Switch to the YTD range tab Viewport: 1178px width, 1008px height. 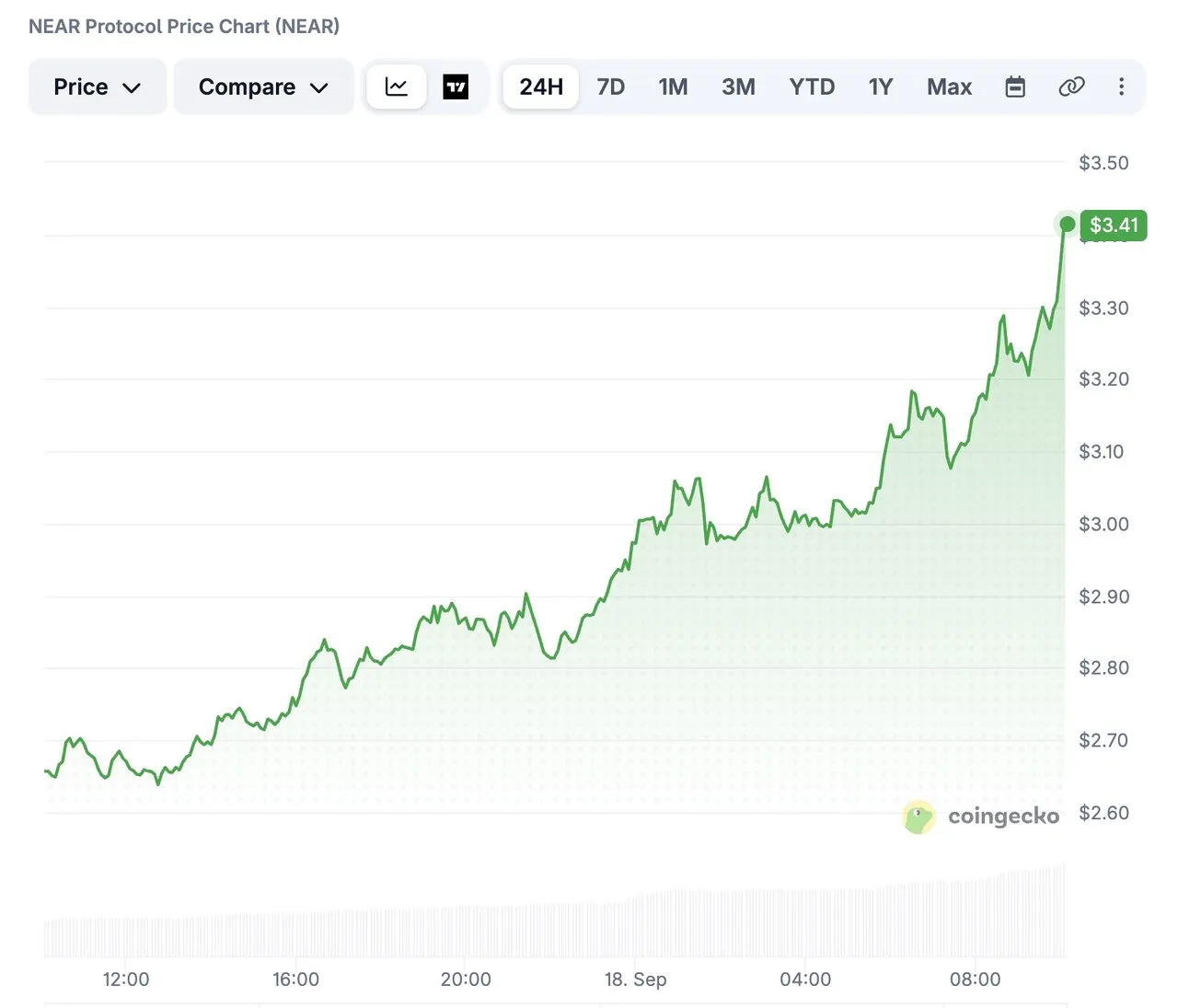[x=812, y=87]
